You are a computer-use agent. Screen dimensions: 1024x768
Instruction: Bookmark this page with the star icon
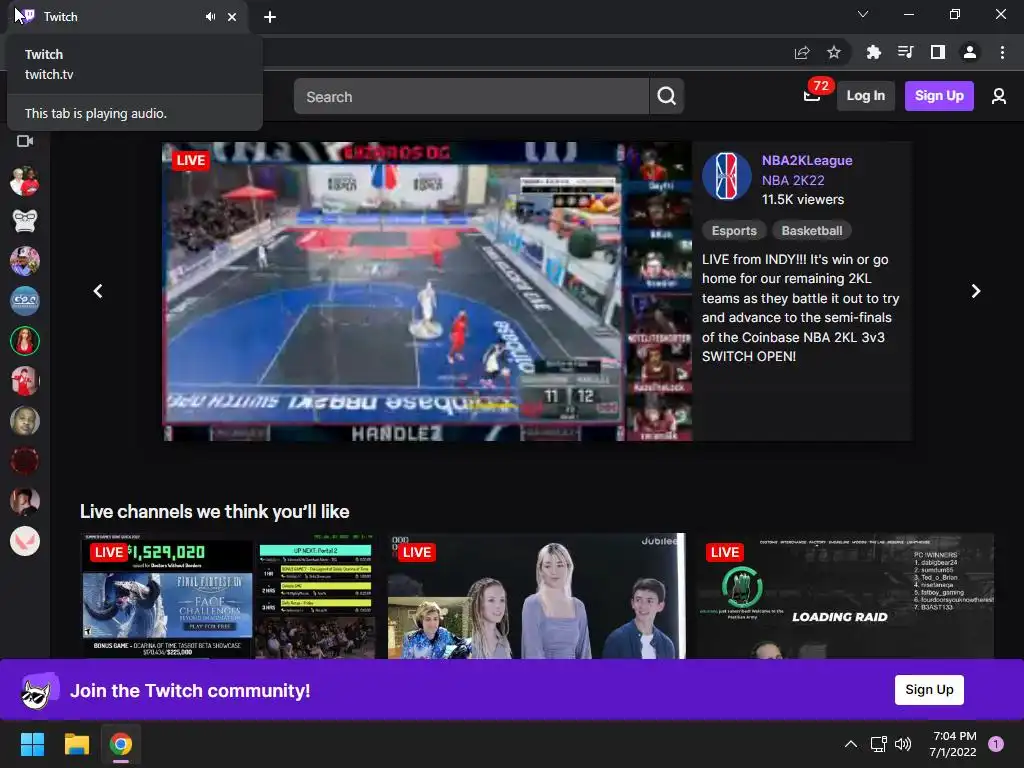click(833, 52)
